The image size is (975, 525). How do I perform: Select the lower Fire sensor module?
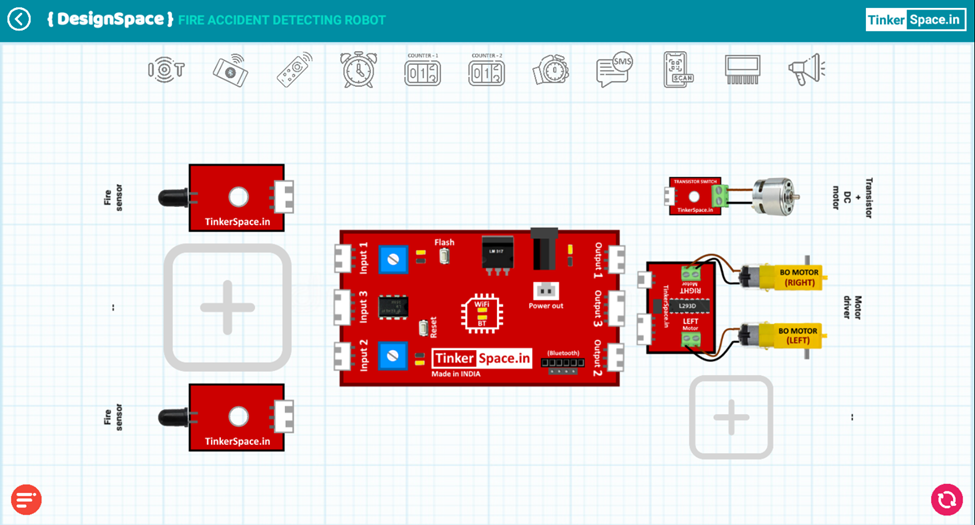coord(228,417)
